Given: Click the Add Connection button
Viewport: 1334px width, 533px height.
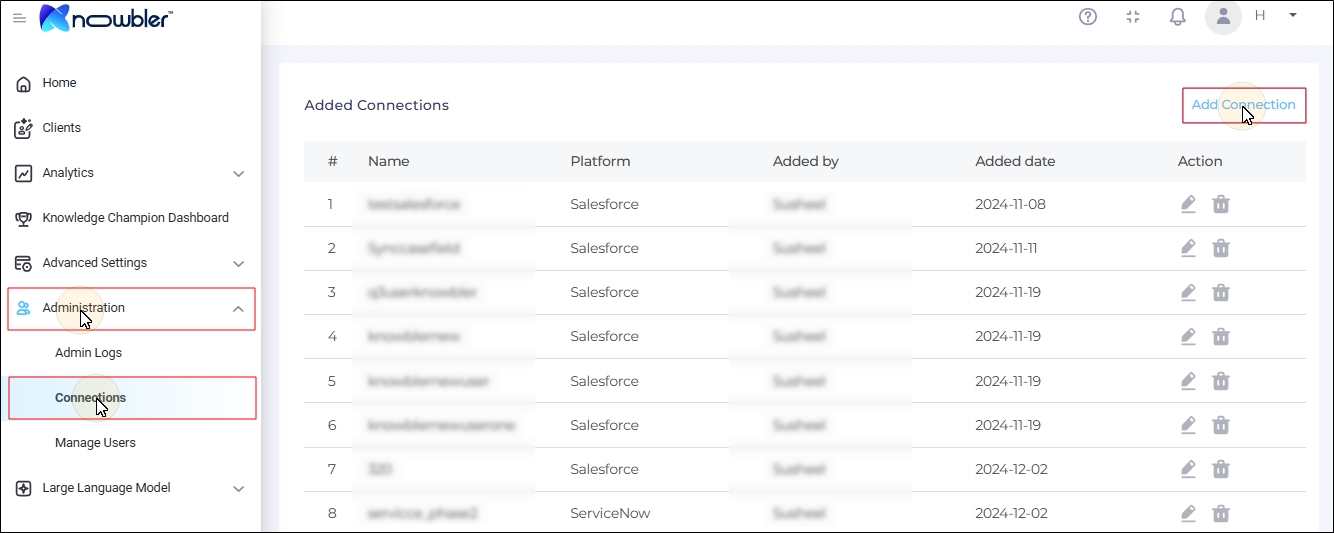Looking at the screenshot, I should [1243, 105].
